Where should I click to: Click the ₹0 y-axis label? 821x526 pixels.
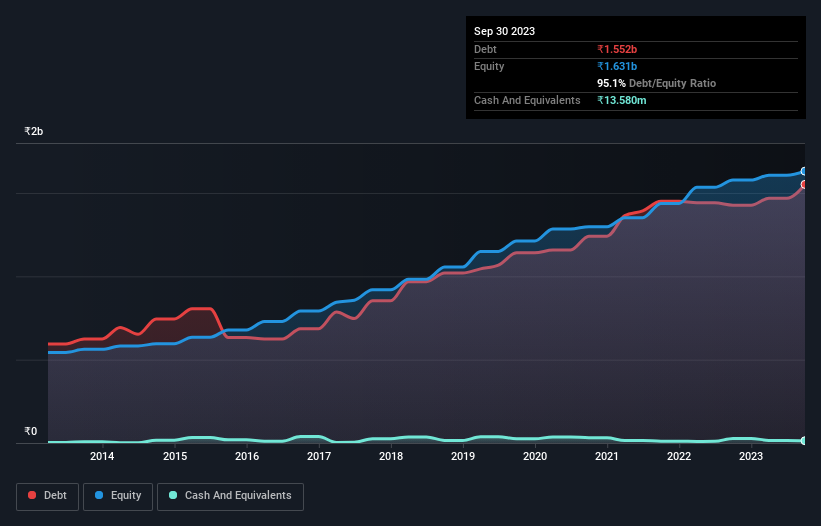[x=31, y=431]
